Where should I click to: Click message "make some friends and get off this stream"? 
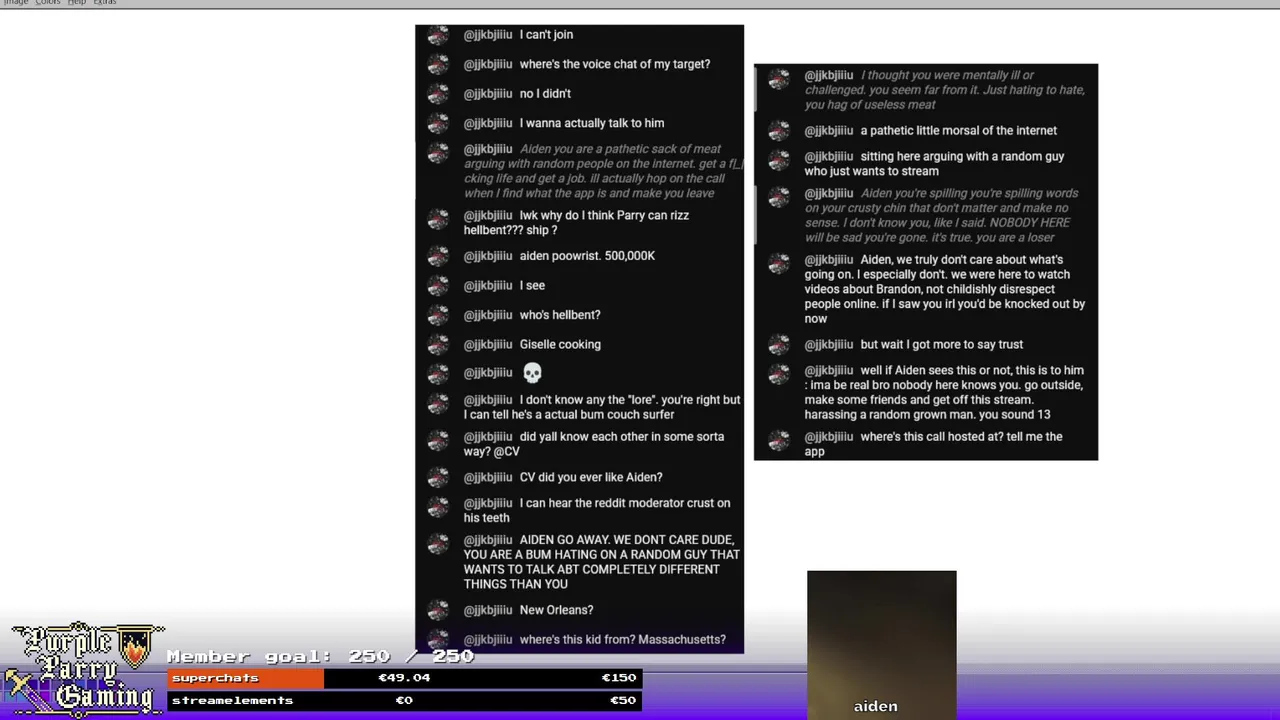[920, 400]
